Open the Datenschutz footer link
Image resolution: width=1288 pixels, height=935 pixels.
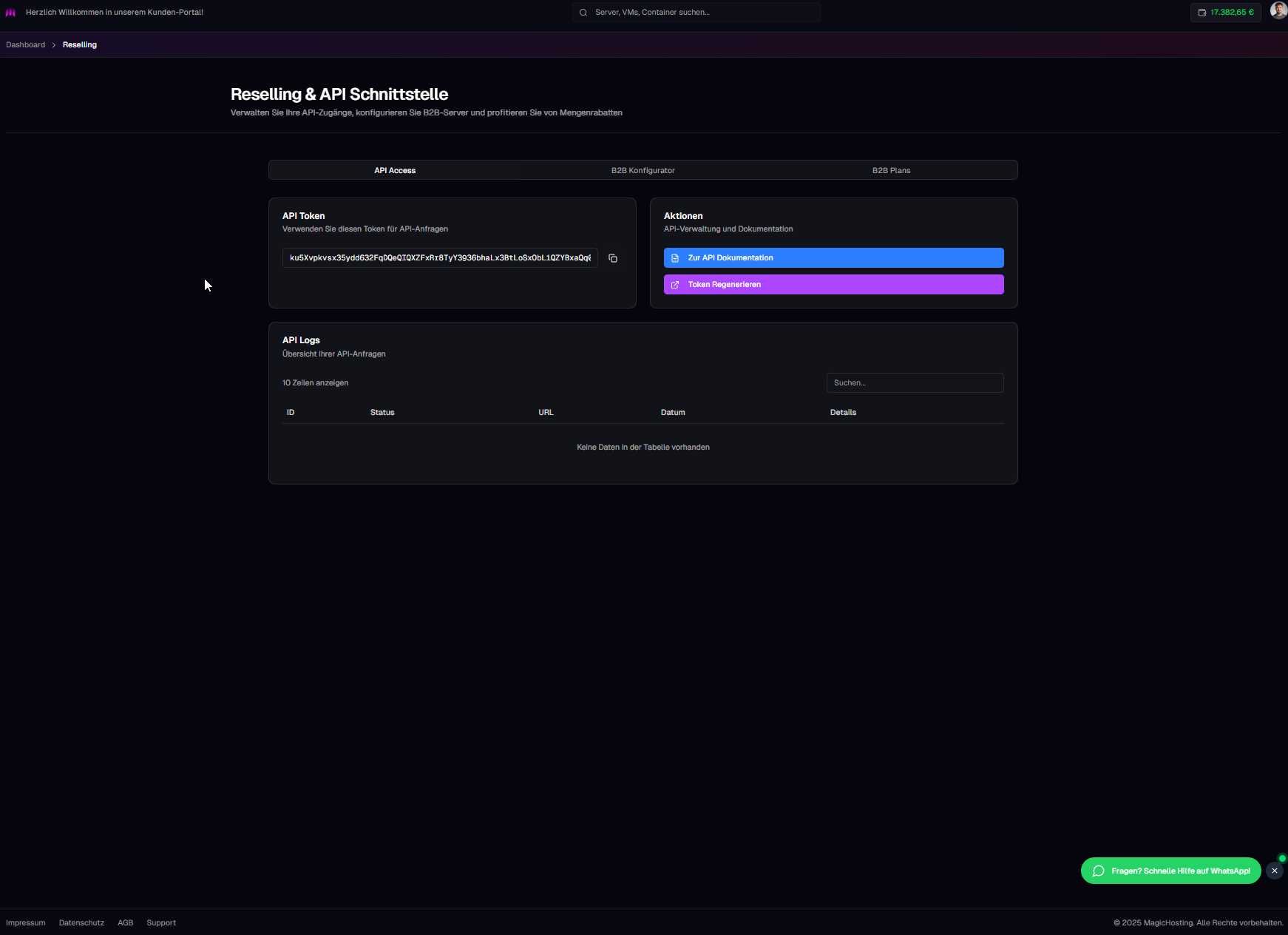81,922
